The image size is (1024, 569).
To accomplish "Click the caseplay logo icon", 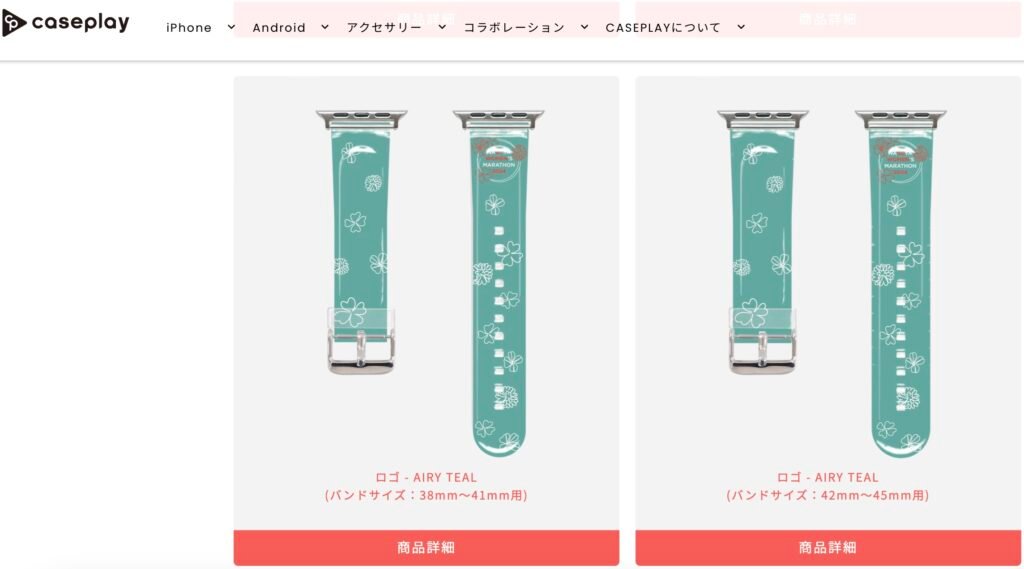I will [x=14, y=24].
